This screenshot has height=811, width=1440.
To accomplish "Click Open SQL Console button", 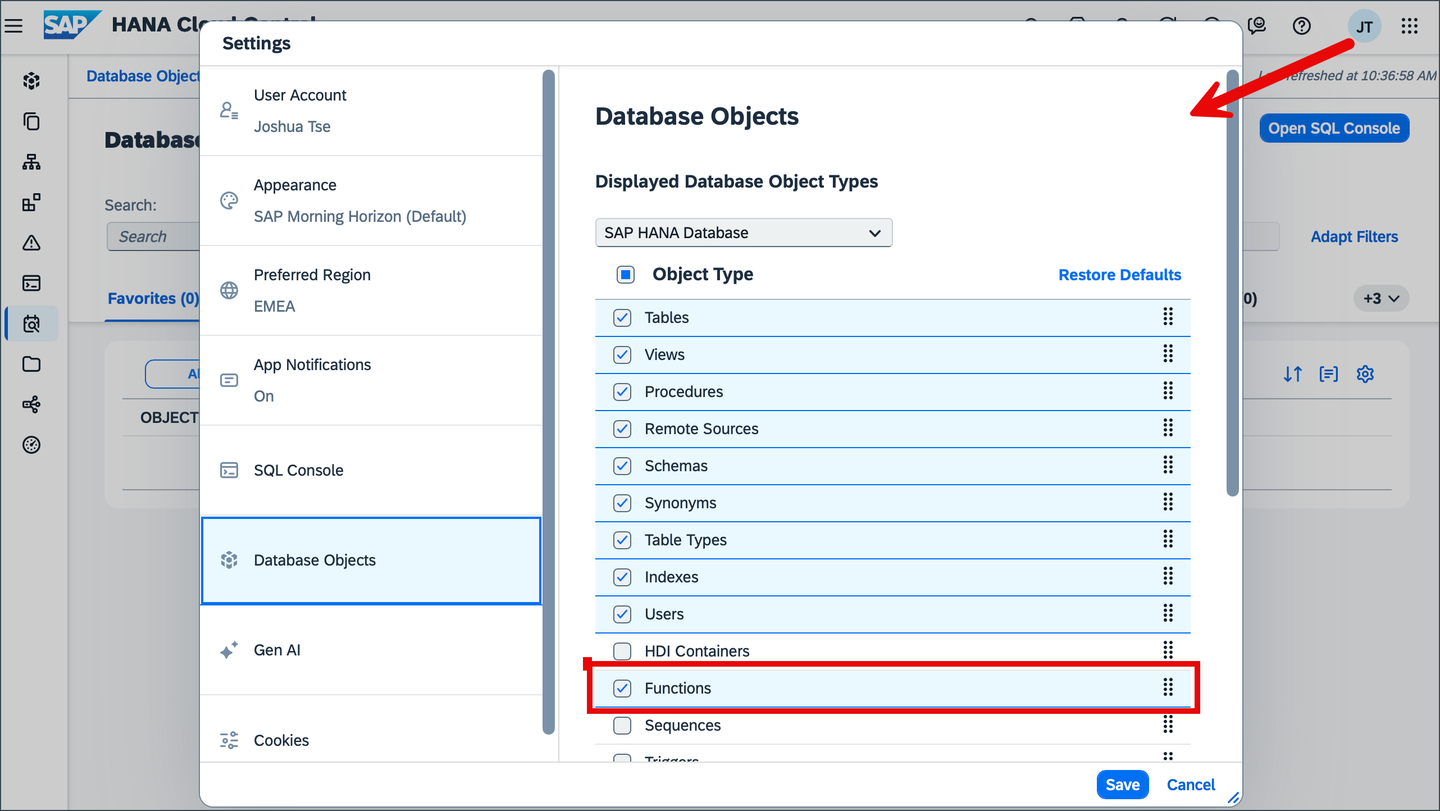I will click(x=1334, y=128).
